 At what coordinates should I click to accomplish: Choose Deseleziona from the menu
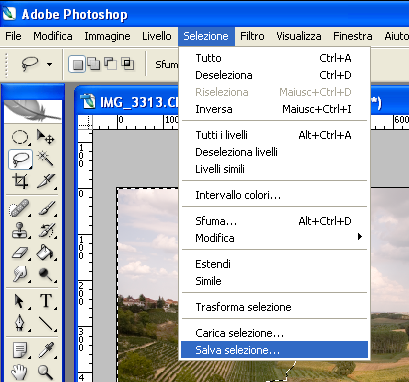click(274, 75)
